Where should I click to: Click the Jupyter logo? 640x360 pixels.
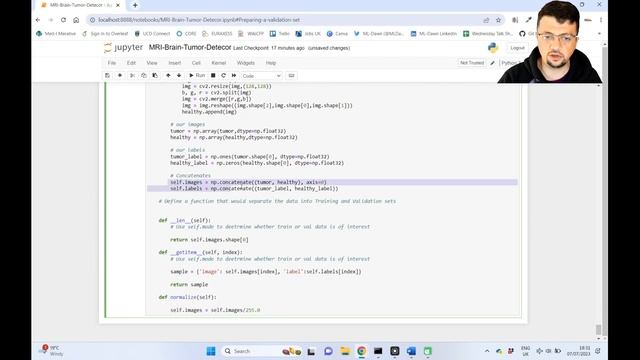coord(124,48)
